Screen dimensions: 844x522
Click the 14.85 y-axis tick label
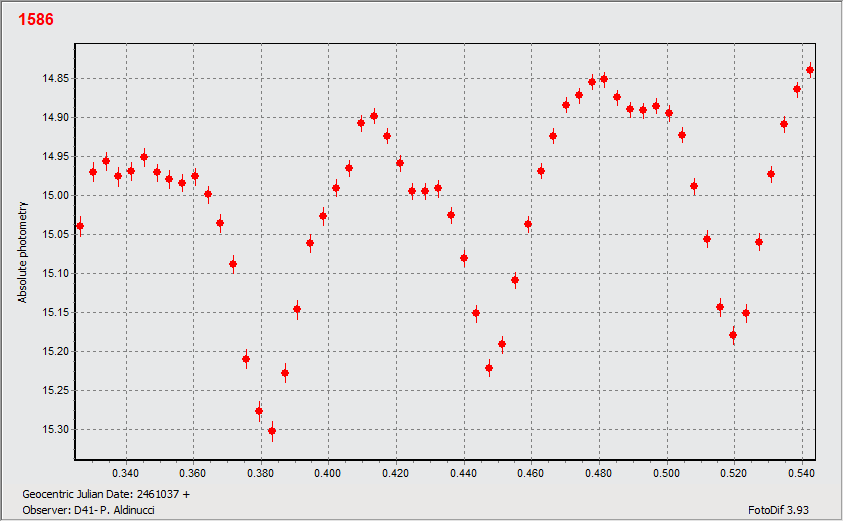pyautogui.click(x=54, y=79)
